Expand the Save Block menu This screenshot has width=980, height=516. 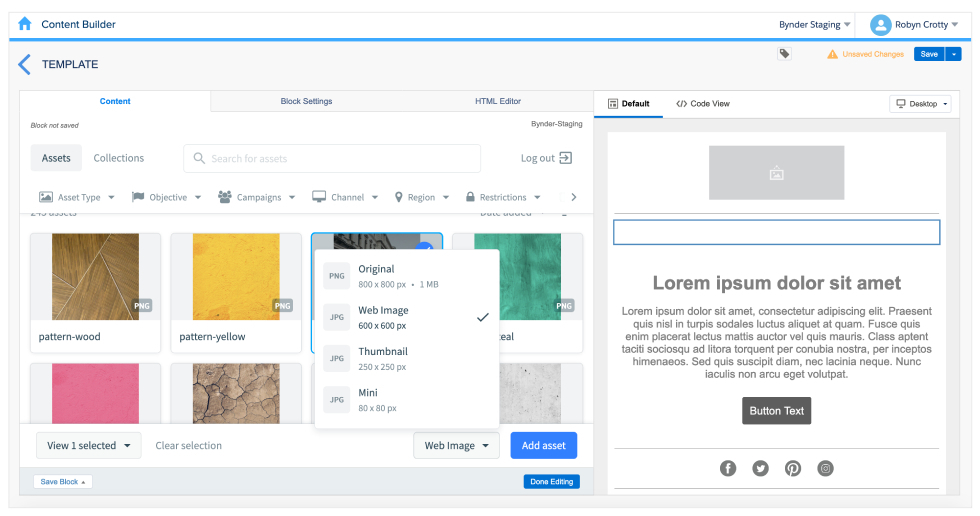click(62, 482)
